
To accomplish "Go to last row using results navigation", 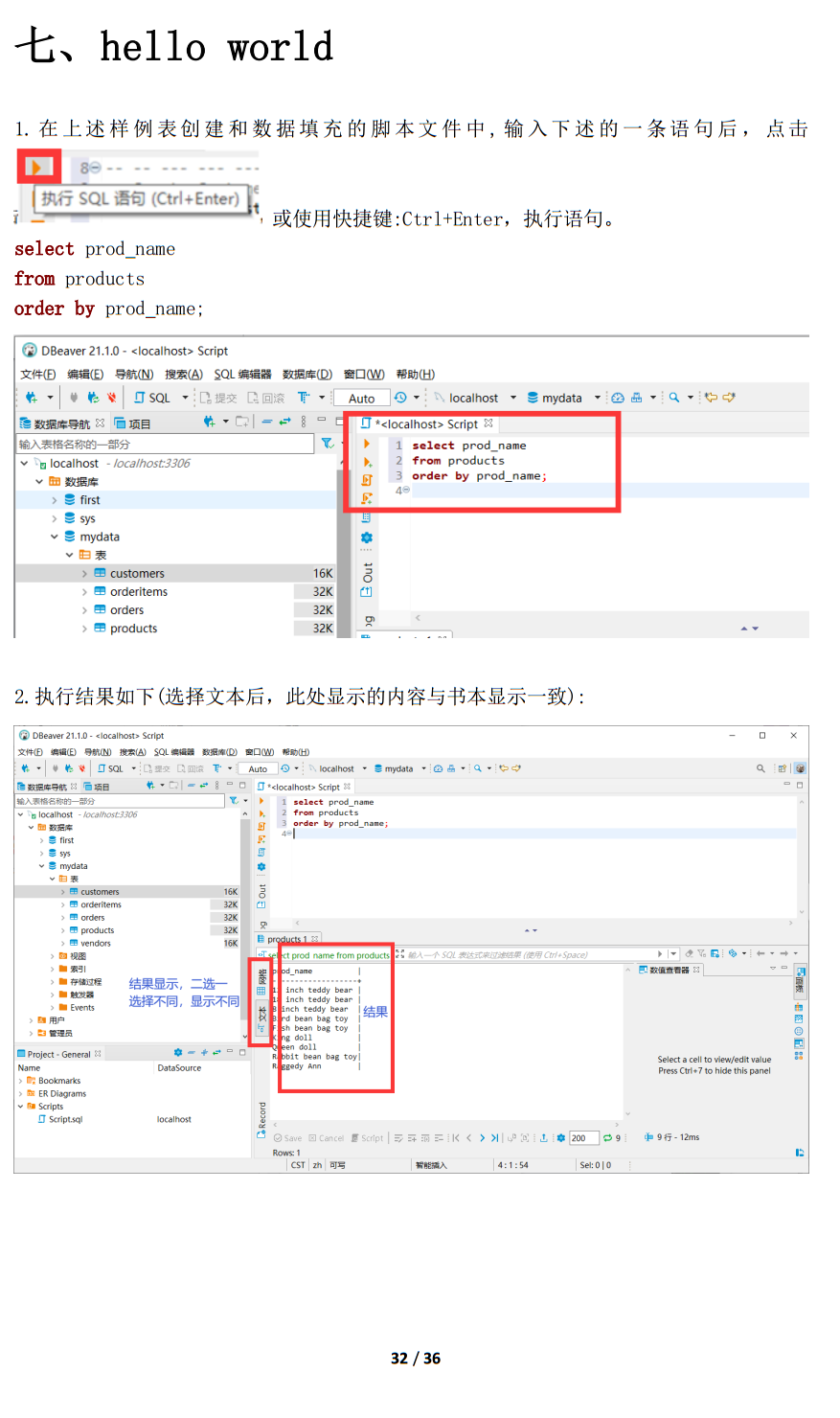I will point(494,1138).
